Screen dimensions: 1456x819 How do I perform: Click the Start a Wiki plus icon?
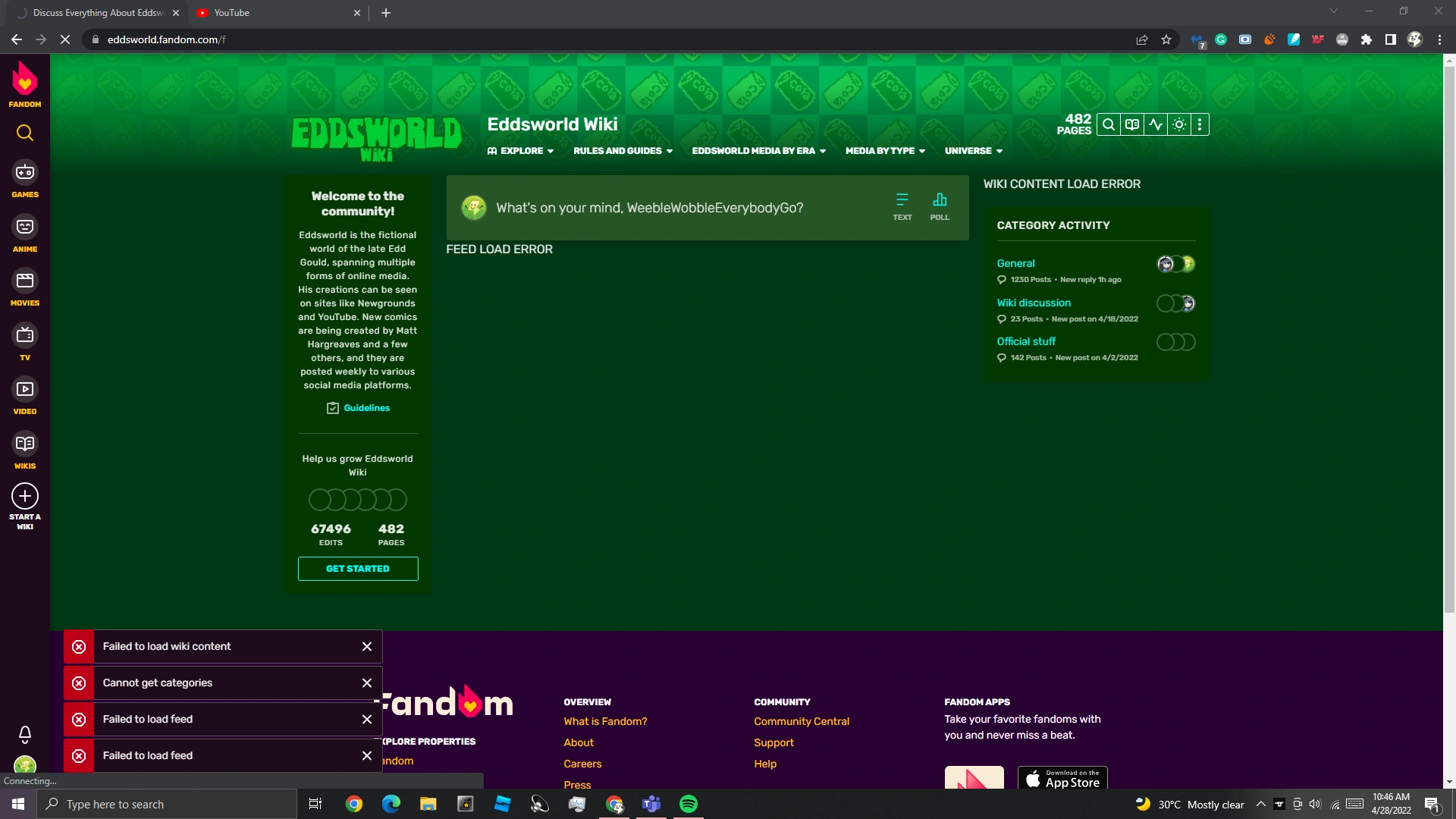[25, 497]
